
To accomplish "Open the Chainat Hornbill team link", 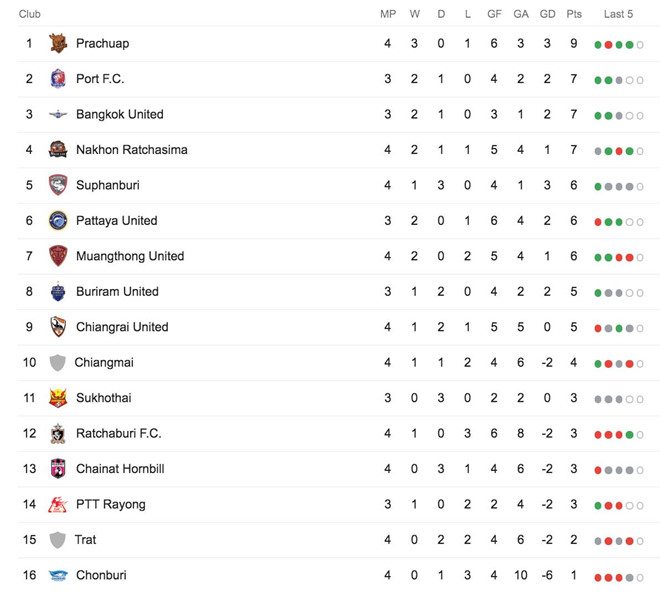I will [x=120, y=469].
